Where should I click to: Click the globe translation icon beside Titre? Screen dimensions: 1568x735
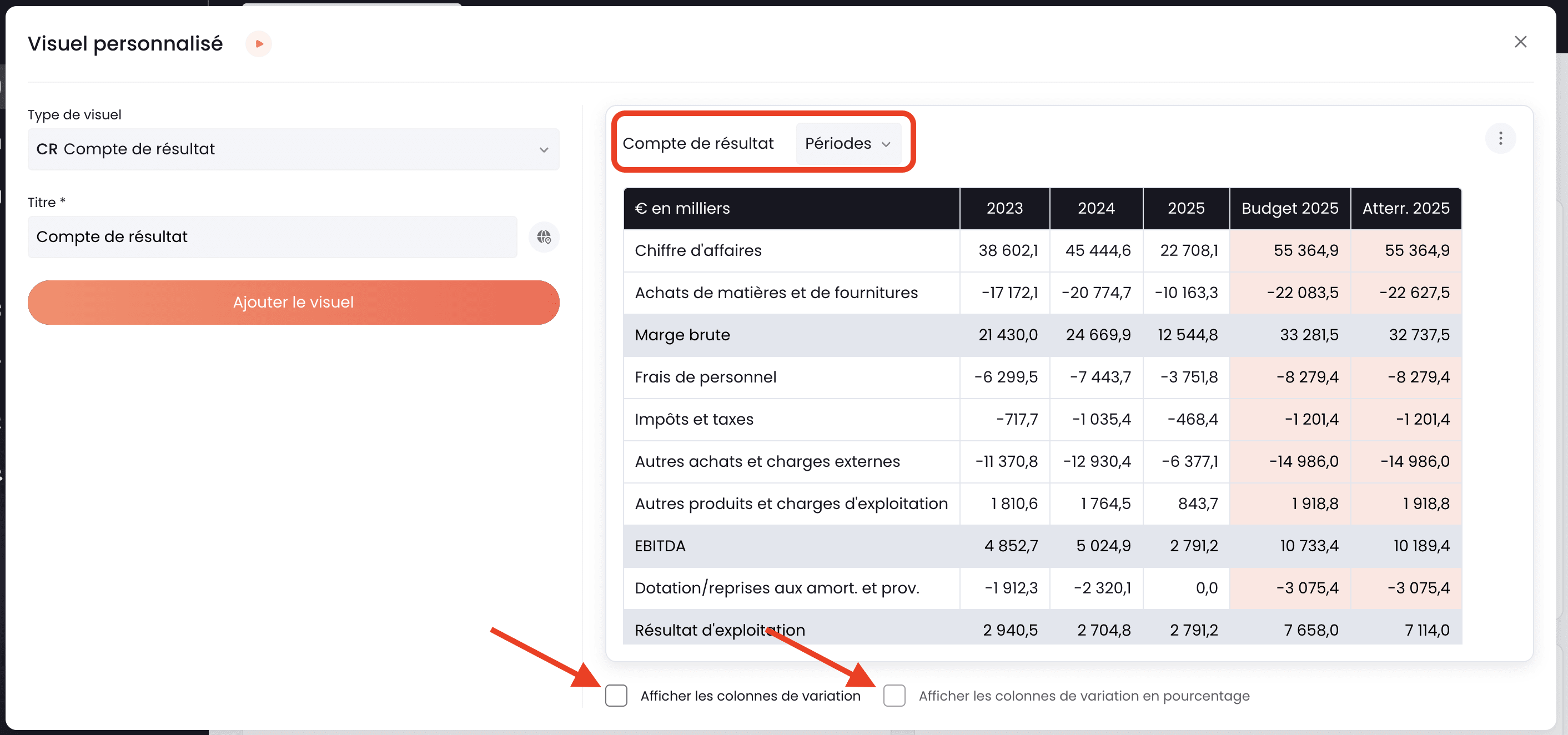pyautogui.click(x=544, y=236)
